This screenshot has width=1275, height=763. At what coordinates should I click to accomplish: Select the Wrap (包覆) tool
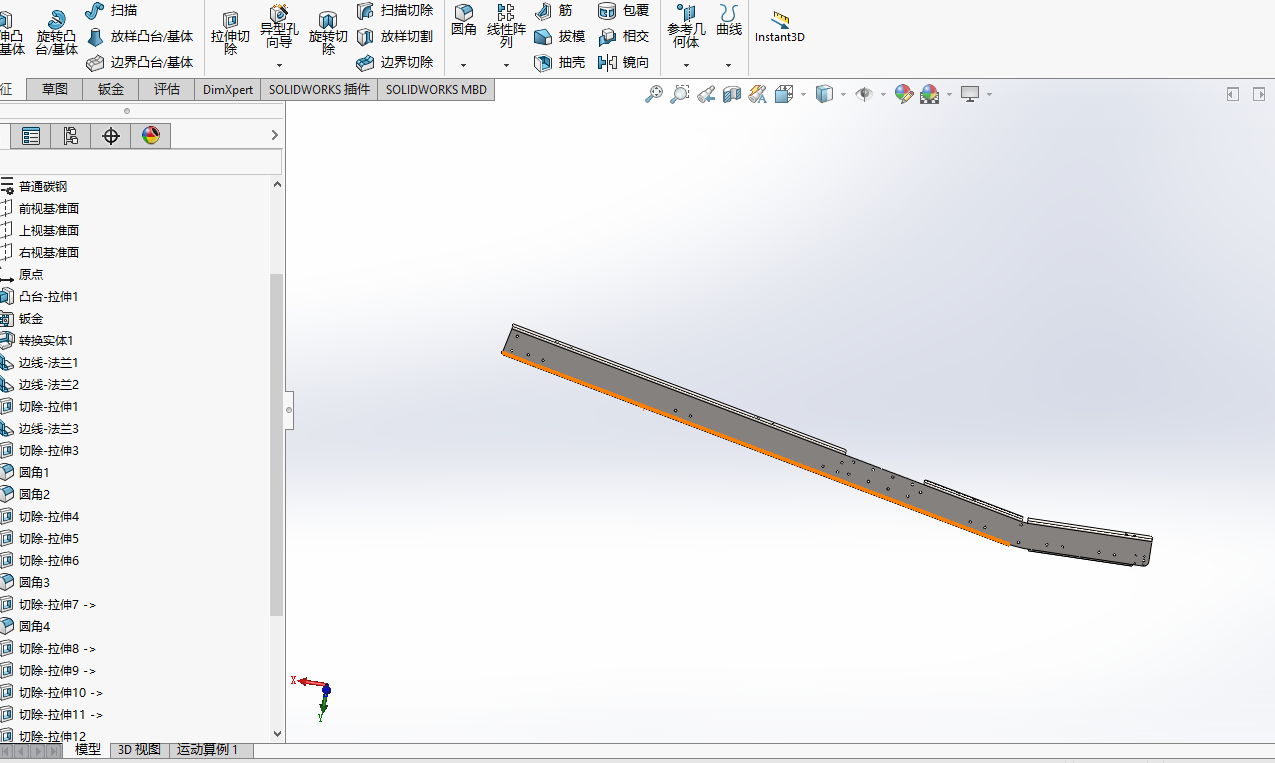623,10
